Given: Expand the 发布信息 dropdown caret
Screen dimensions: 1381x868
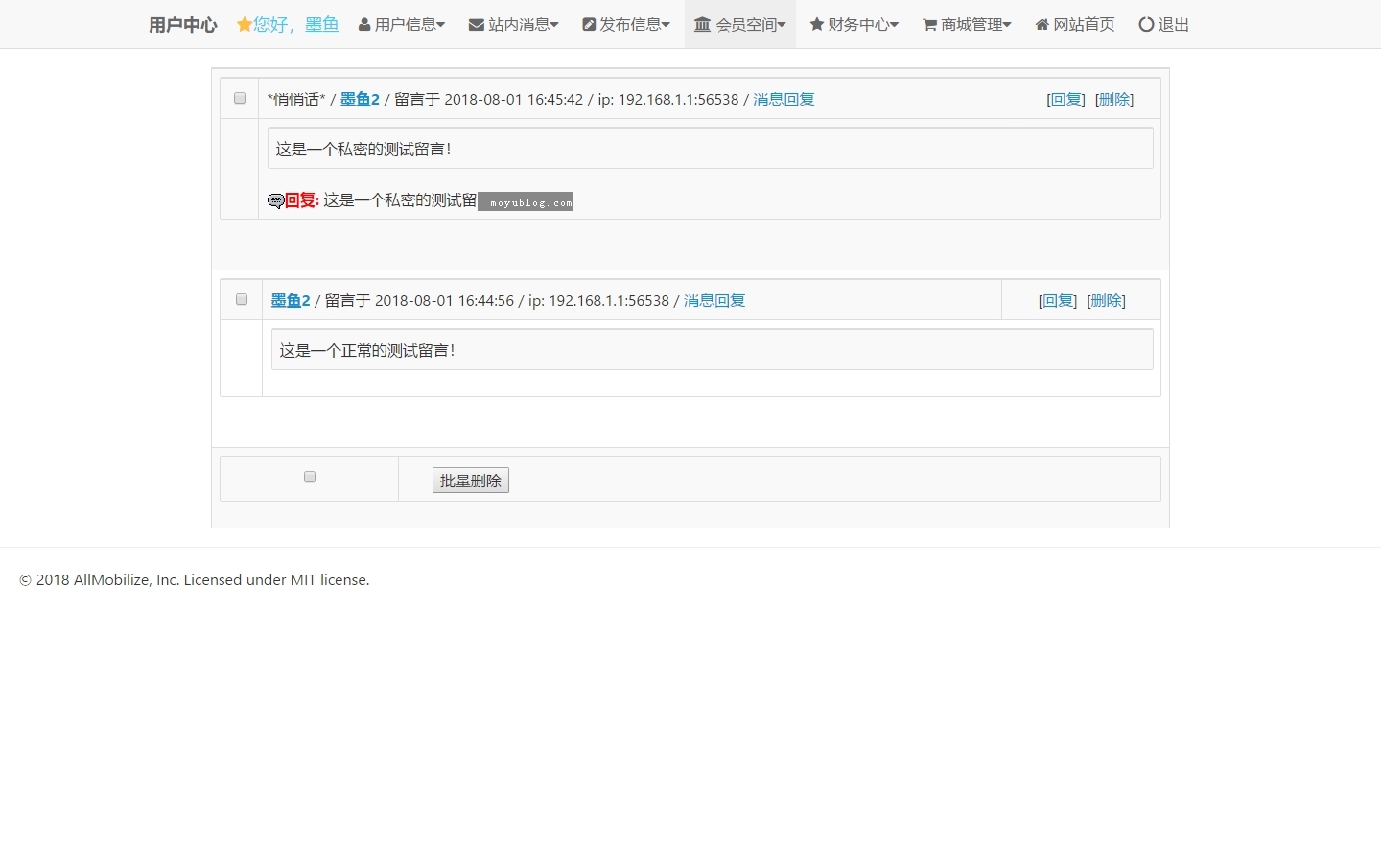Looking at the screenshot, I should [666, 25].
